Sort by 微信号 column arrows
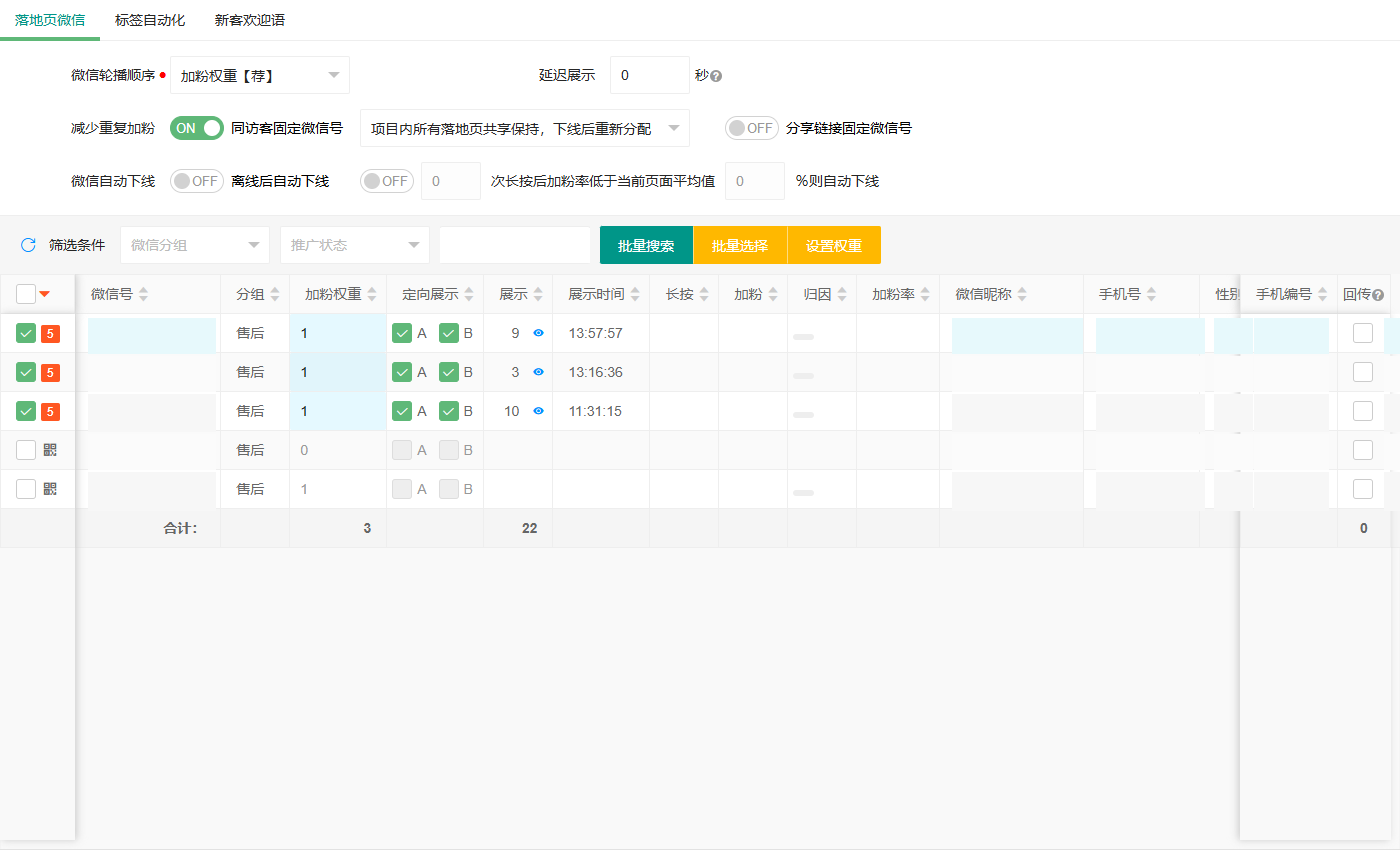Screen dimensions: 1400x850 [x=143, y=294]
